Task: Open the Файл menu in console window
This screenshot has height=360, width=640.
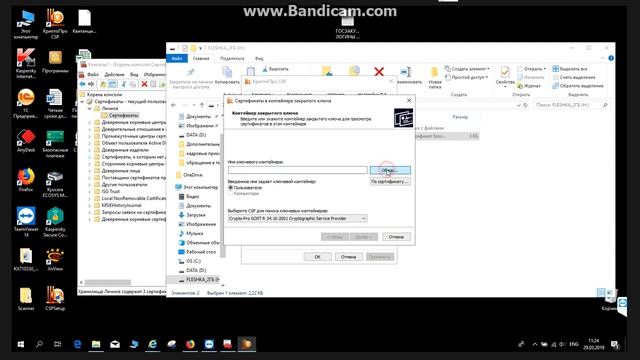Action: [x=93, y=75]
